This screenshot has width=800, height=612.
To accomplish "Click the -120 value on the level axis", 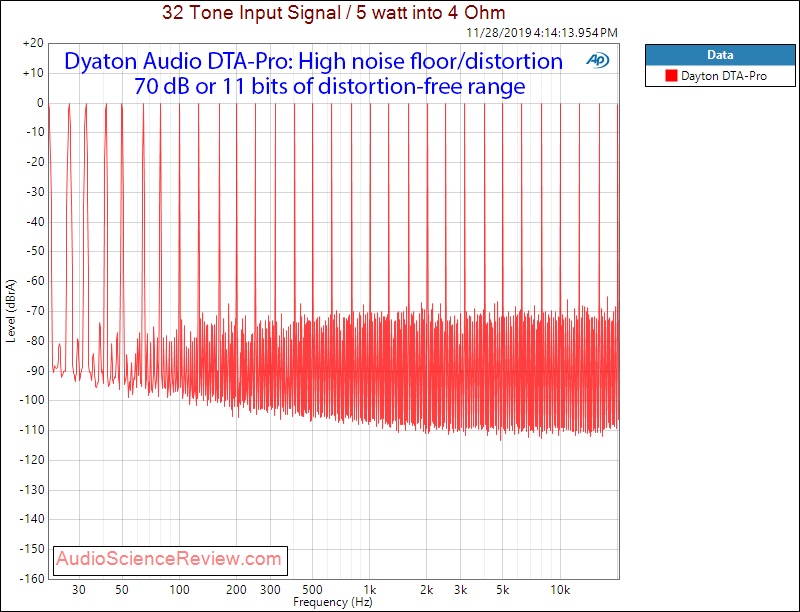I will 32,460.
